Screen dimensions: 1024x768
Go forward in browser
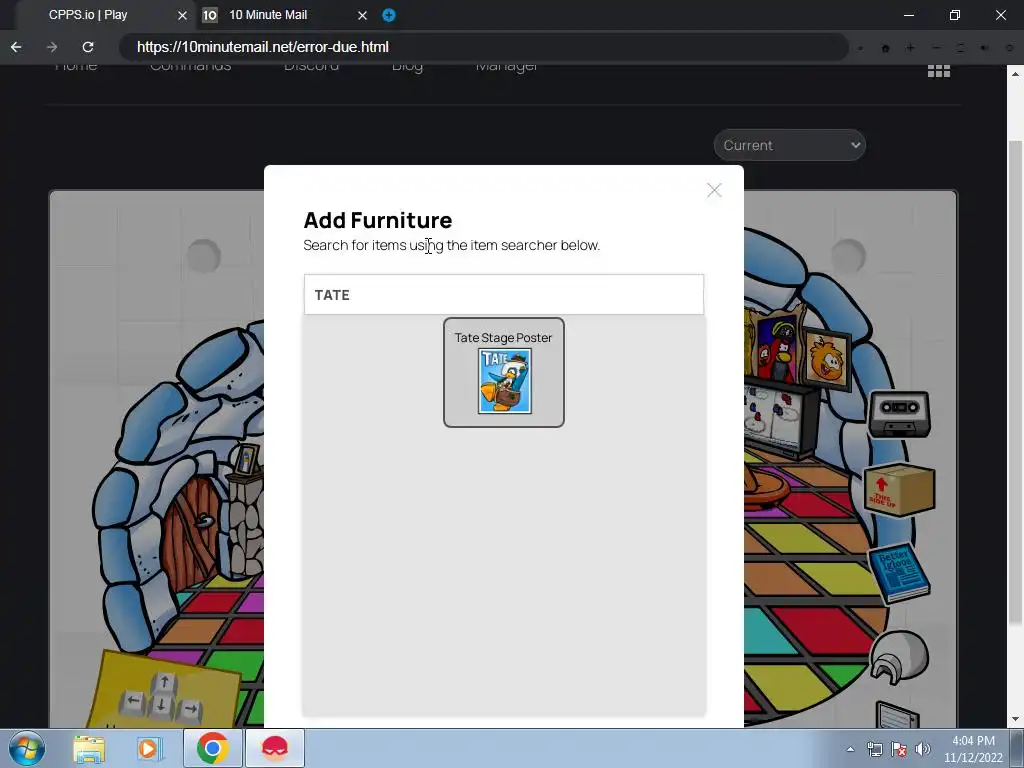point(52,47)
